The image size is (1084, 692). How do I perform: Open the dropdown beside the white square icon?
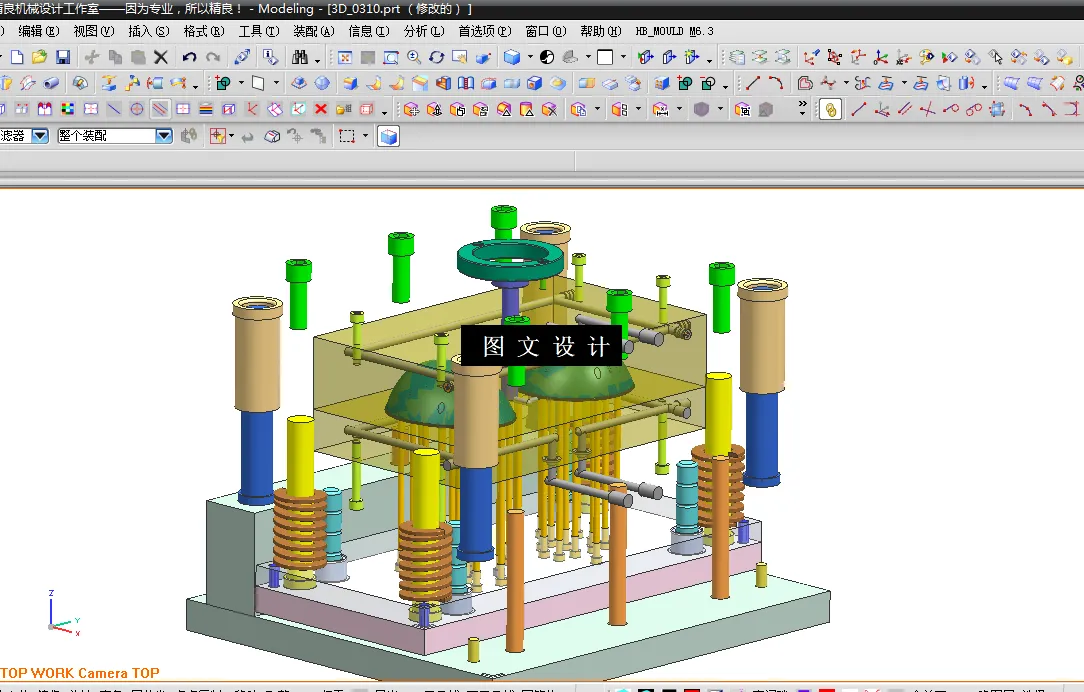point(623,57)
